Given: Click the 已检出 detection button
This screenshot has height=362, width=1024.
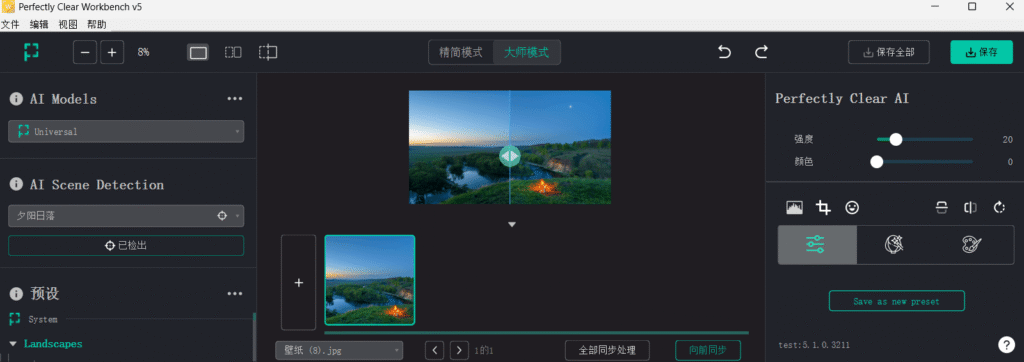Looking at the screenshot, I should click(x=126, y=246).
